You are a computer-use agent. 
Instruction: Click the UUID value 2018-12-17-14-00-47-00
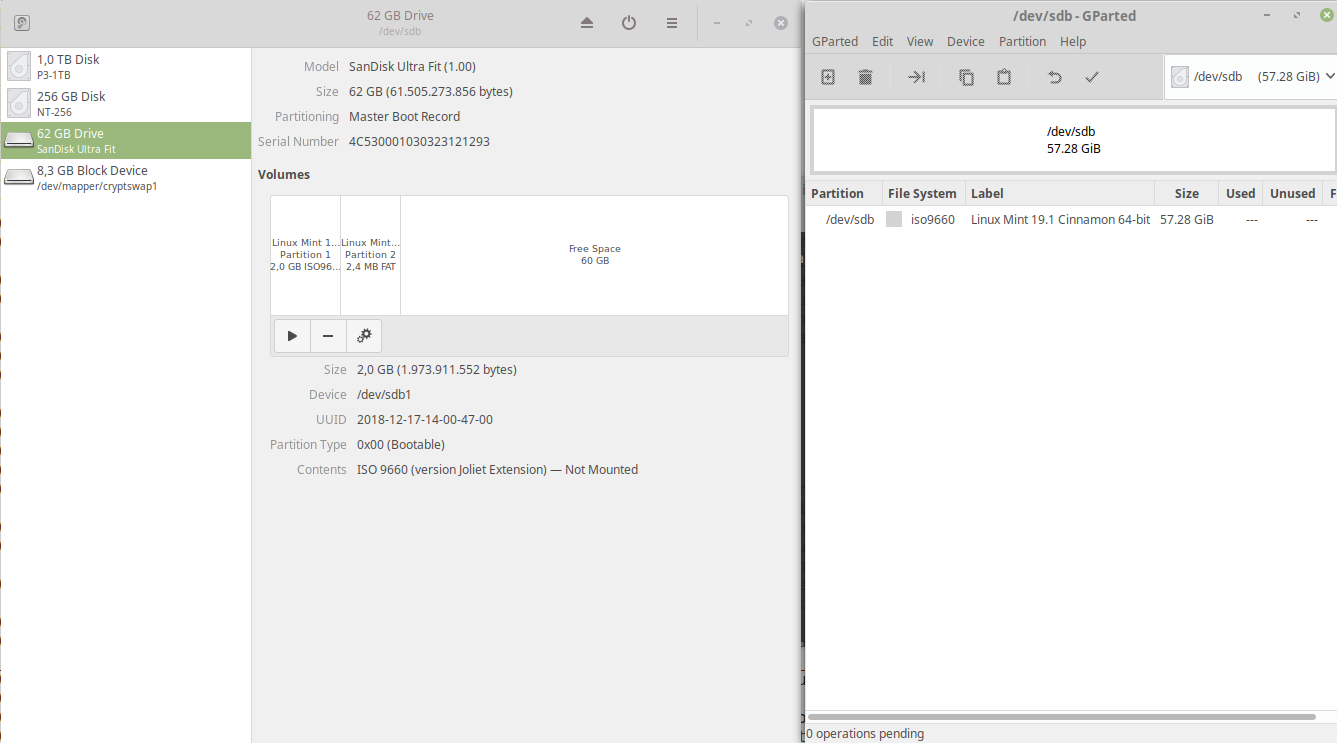tap(425, 419)
